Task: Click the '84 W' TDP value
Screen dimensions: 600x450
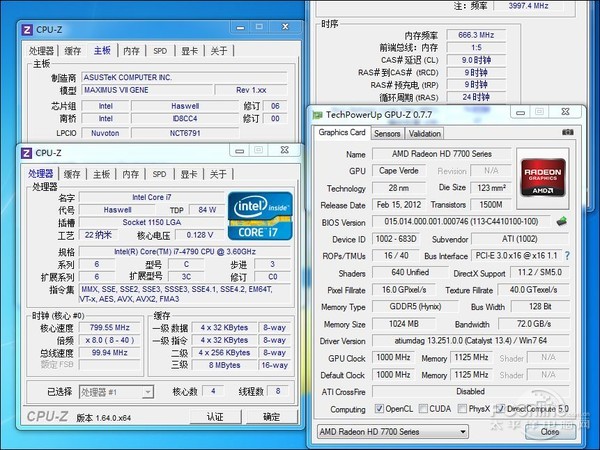Action: click(207, 210)
